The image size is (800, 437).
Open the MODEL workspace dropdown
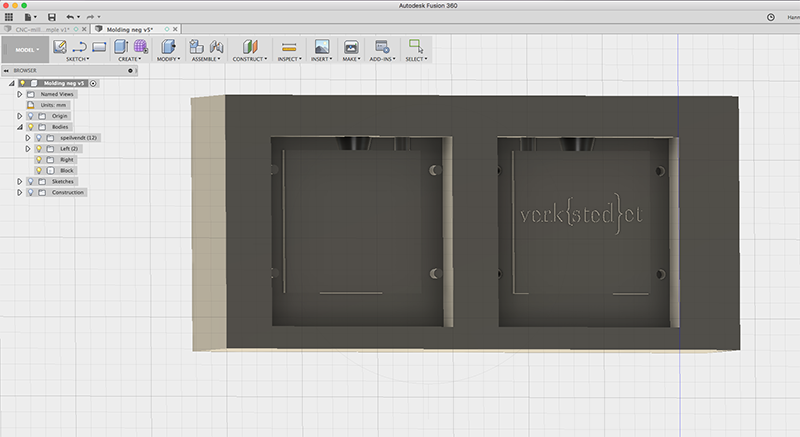[x=26, y=49]
